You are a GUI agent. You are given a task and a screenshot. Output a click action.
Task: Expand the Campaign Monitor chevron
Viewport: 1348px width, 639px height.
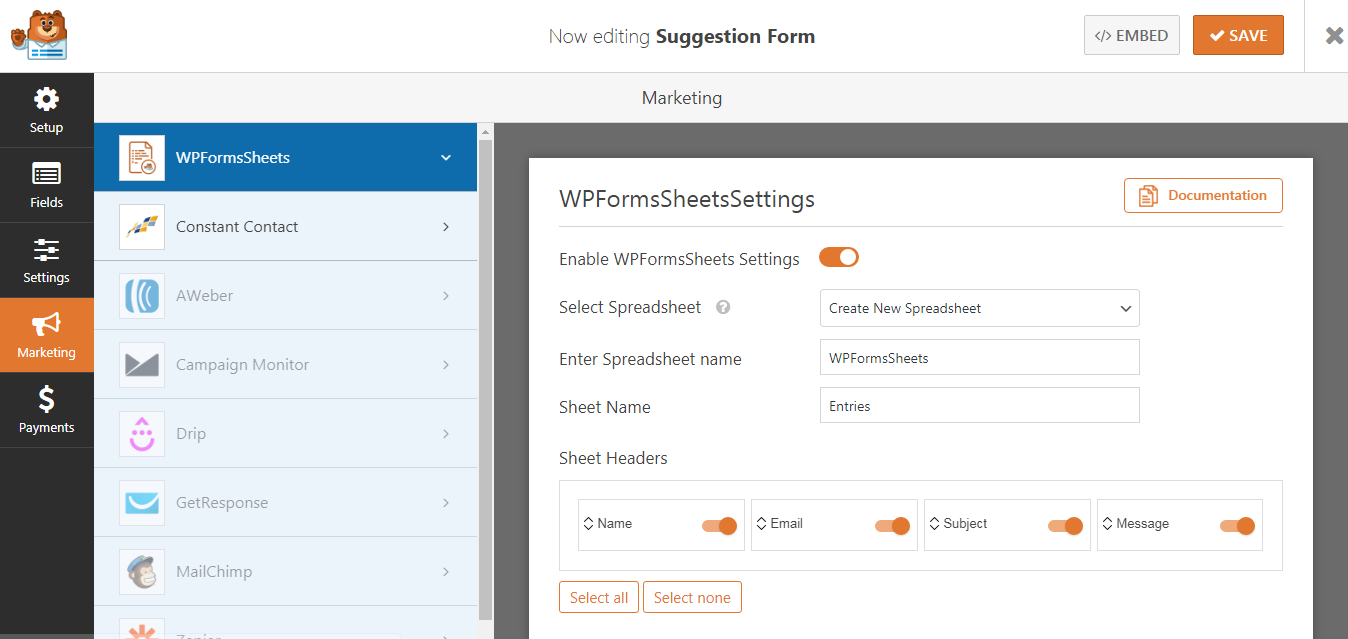446,365
